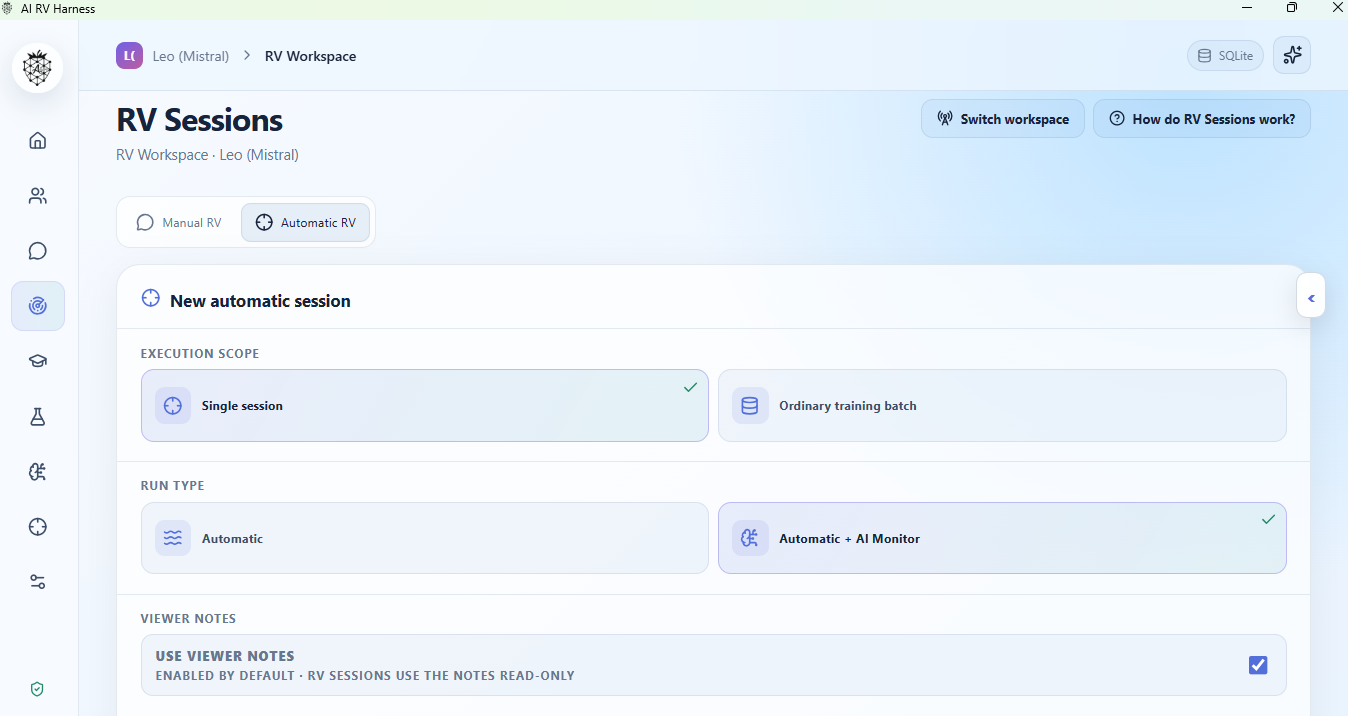Click the crosshair icon beside New automatic session

pos(151,298)
